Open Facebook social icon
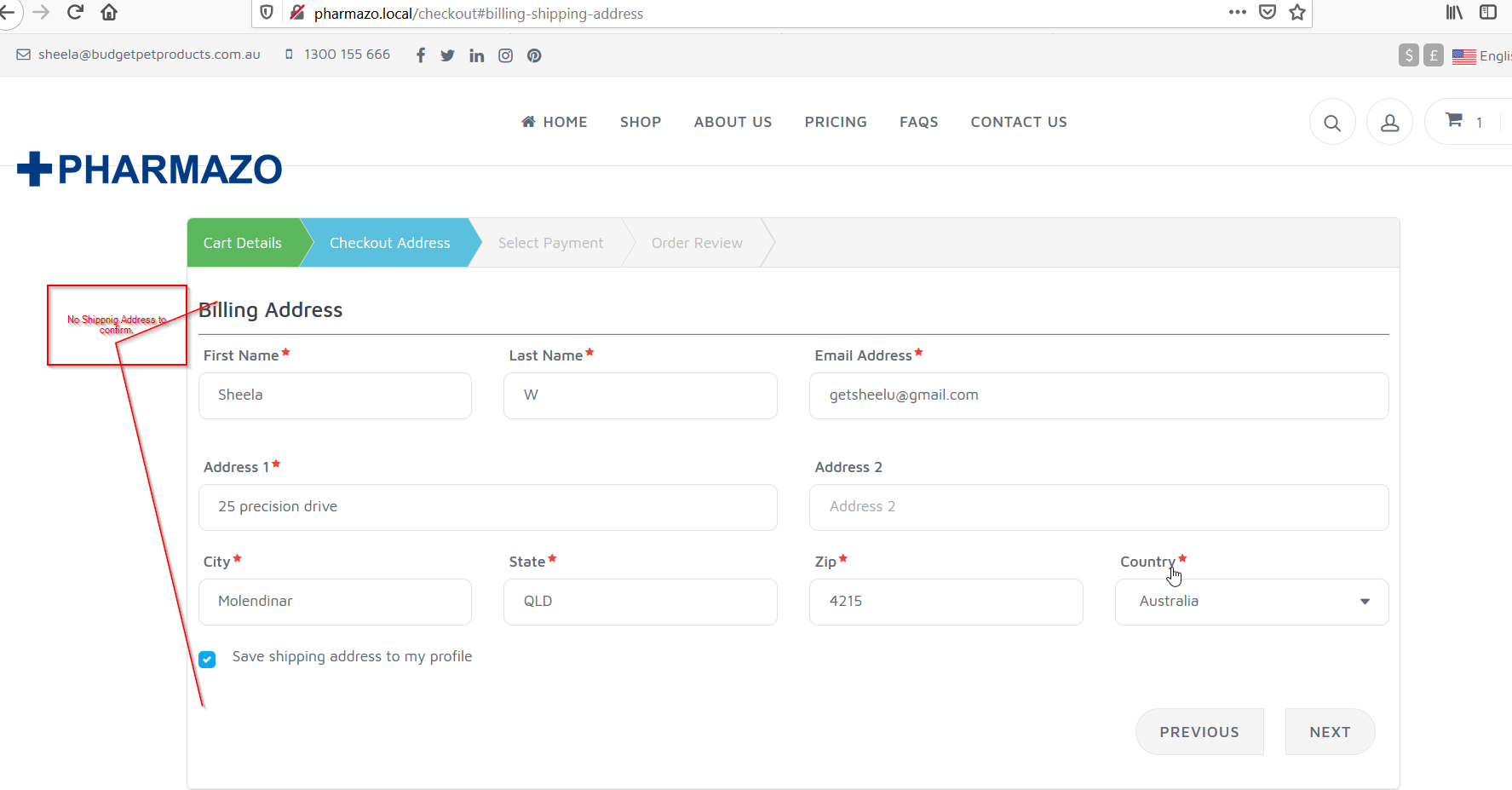 (x=421, y=55)
